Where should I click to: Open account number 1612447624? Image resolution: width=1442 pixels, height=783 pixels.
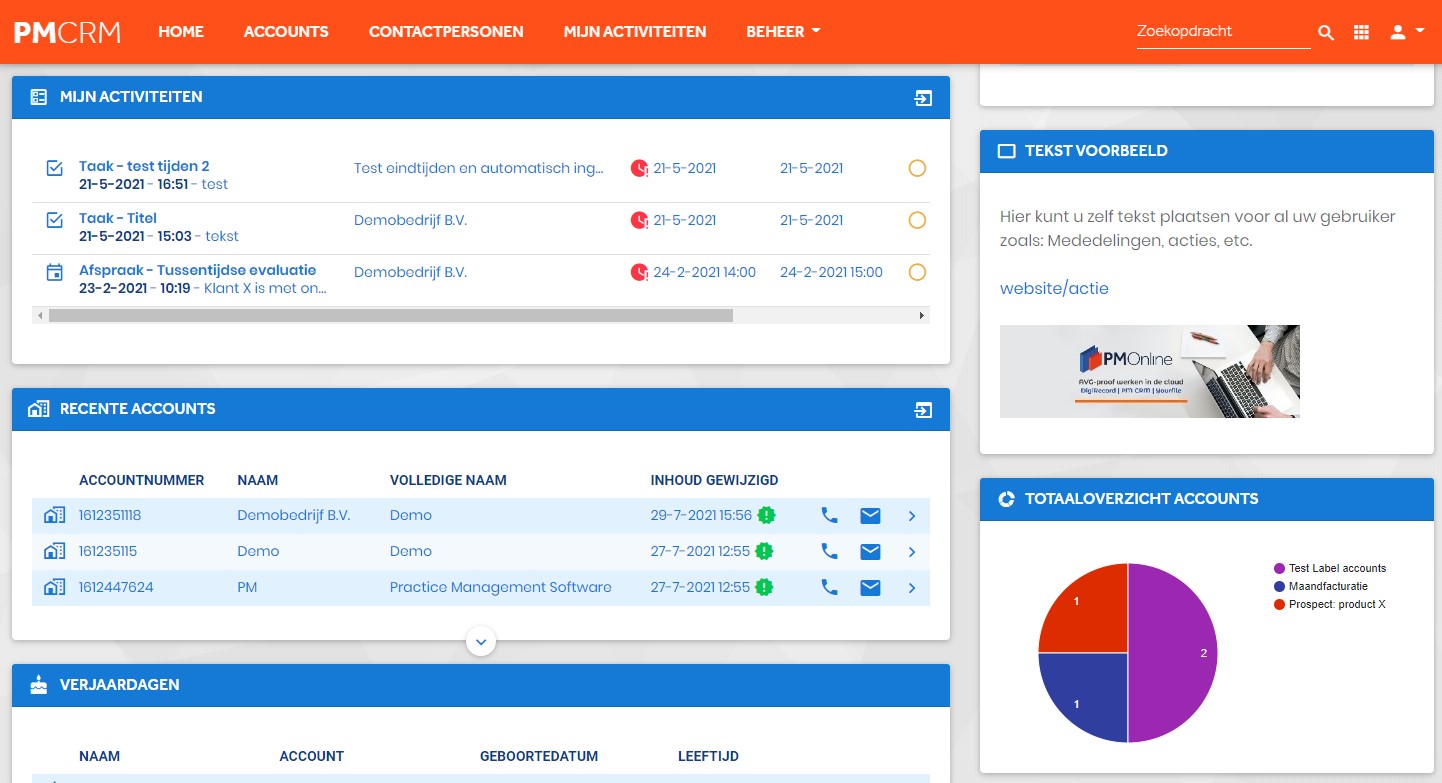(116, 587)
